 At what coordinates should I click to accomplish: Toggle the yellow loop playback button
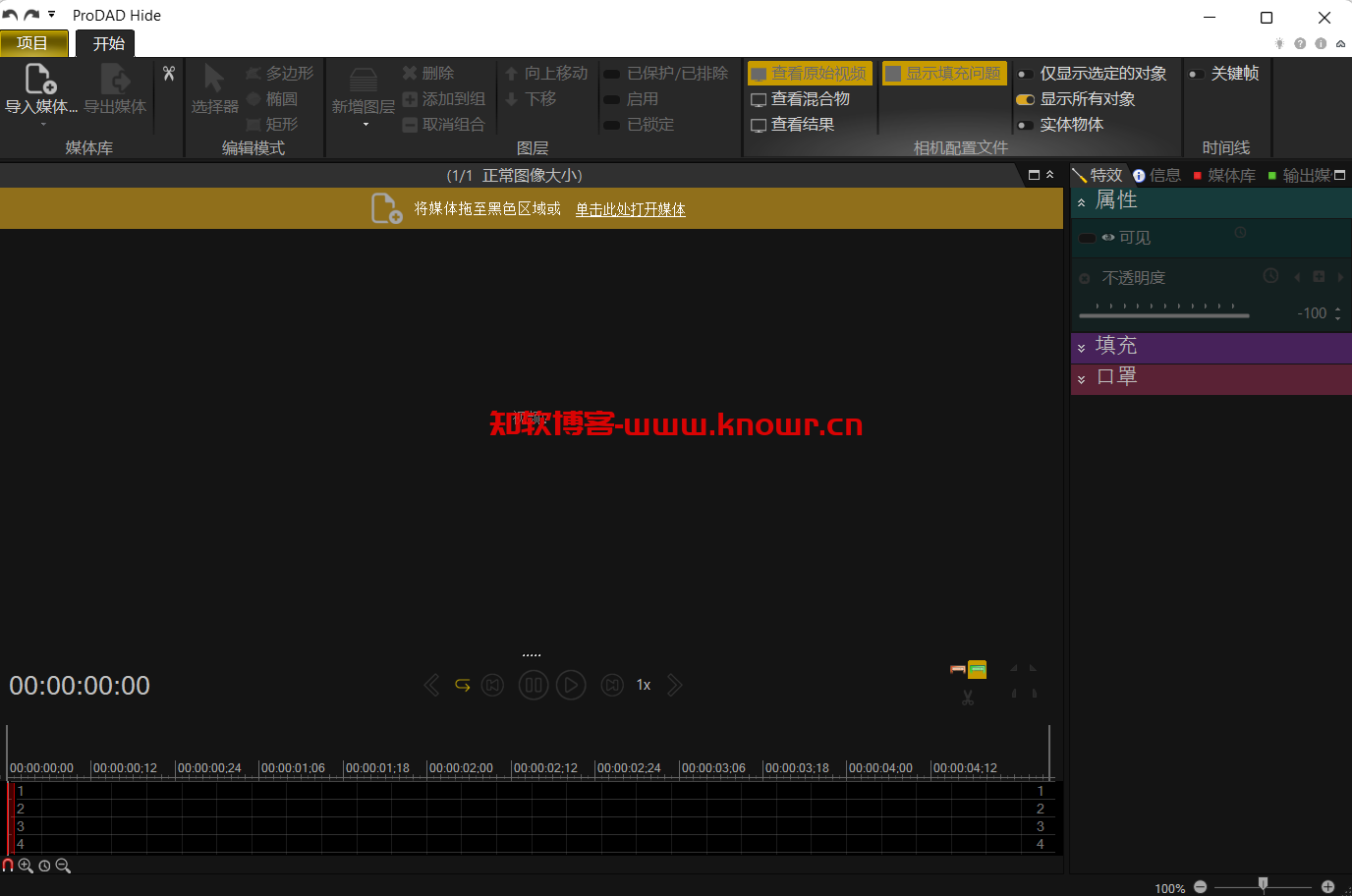click(x=463, y=685)
